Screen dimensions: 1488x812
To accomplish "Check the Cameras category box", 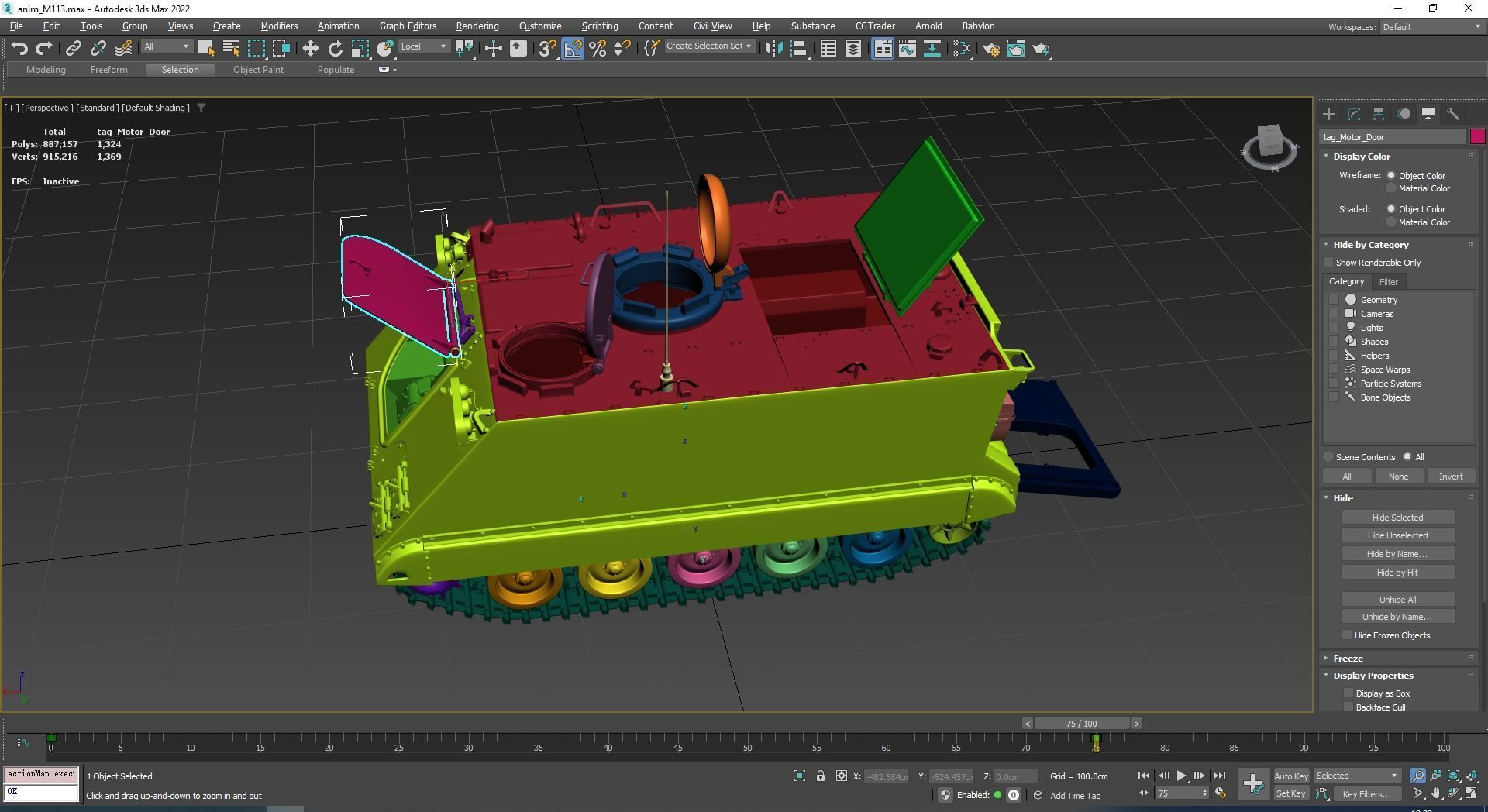I will pos(1334,314).
